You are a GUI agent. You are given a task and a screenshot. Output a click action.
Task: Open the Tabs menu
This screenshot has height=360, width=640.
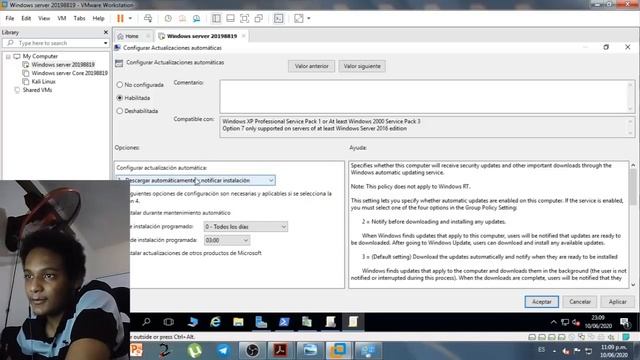(79, 18)
